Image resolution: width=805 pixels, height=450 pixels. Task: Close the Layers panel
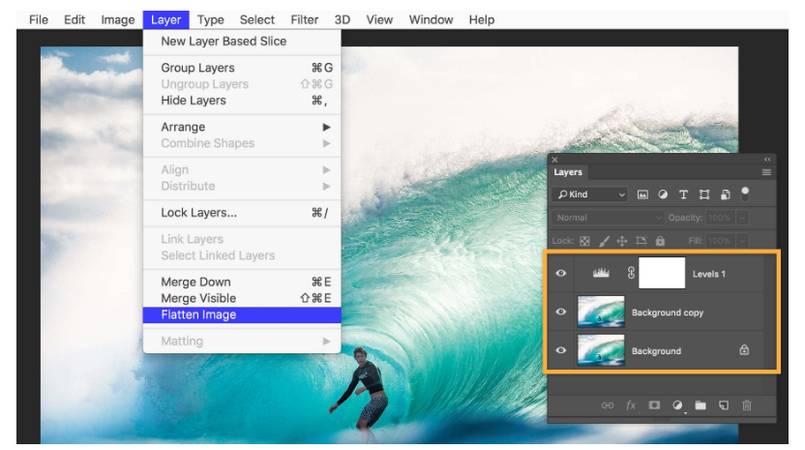click(554, 160)
